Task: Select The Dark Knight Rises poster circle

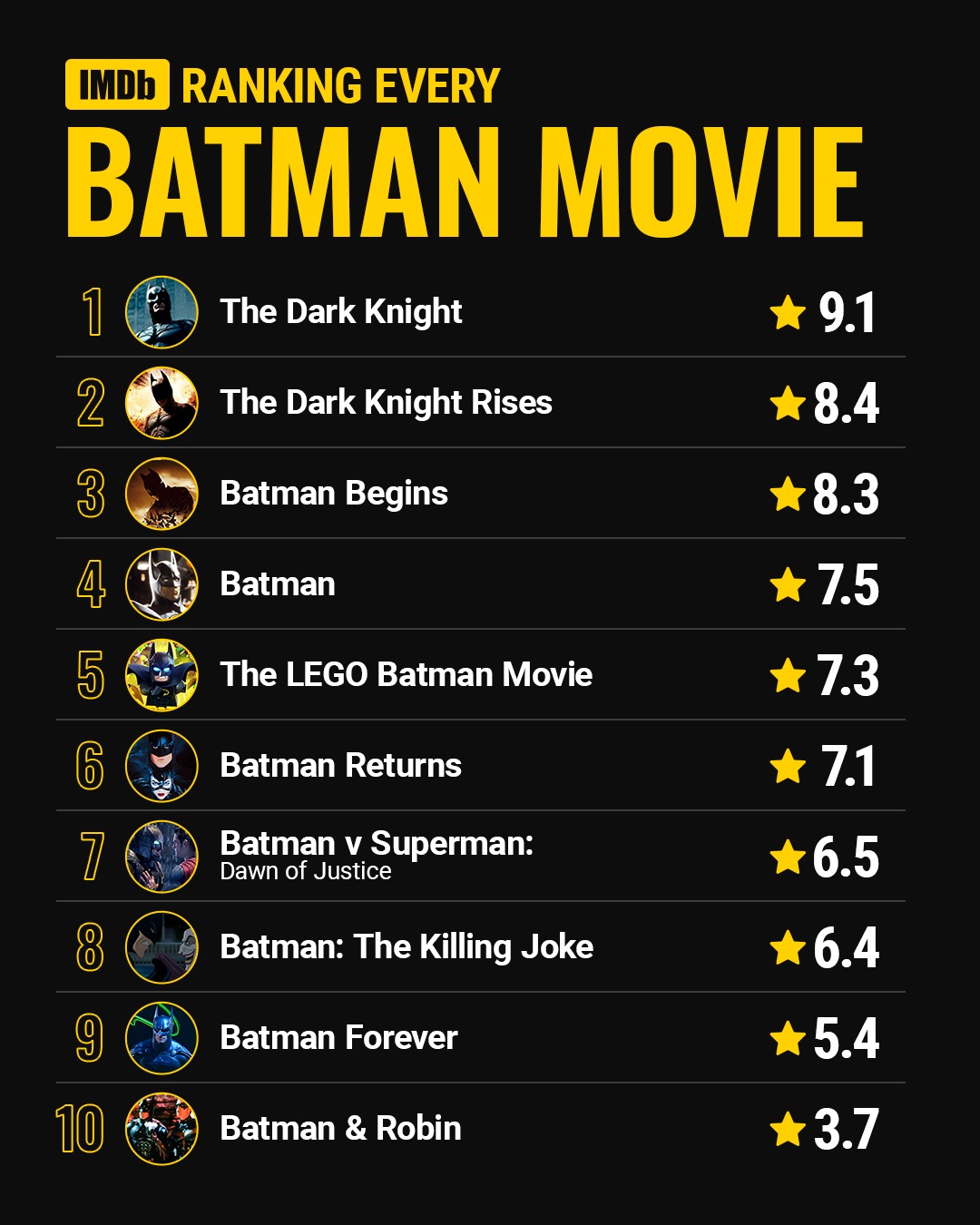Action: coord(162,403)
